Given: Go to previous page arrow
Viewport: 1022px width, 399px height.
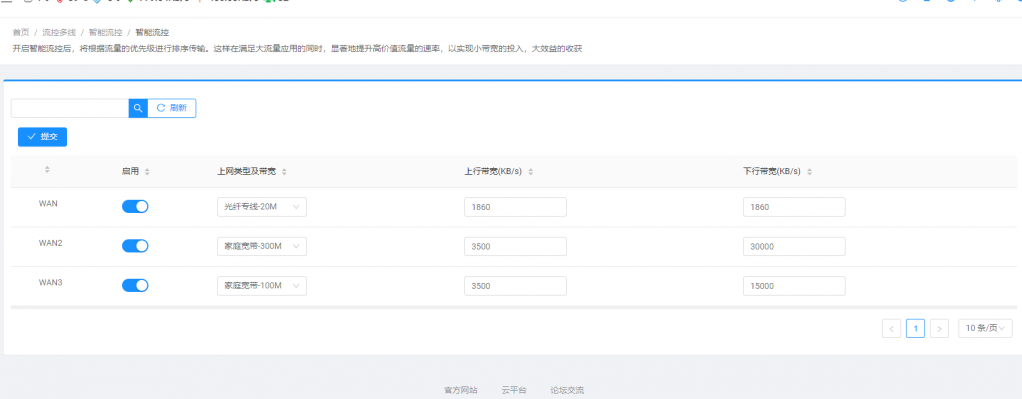Looking at the screenshot, I should (x=892, y=329).
